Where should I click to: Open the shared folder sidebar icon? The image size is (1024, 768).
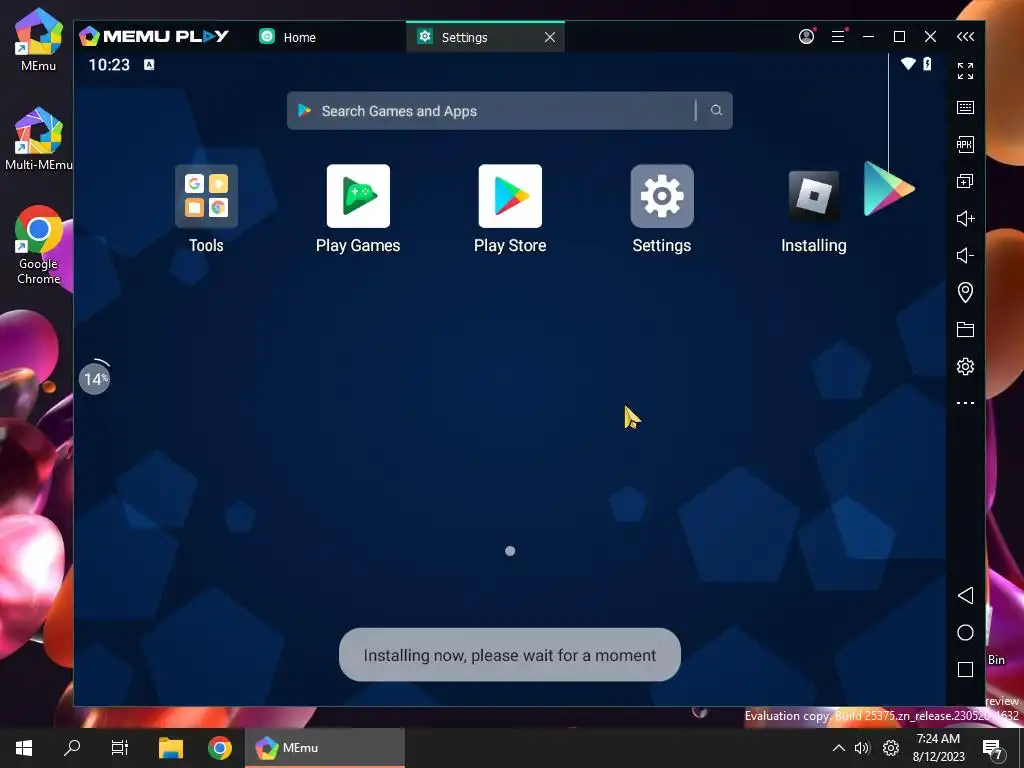(965, 329)
